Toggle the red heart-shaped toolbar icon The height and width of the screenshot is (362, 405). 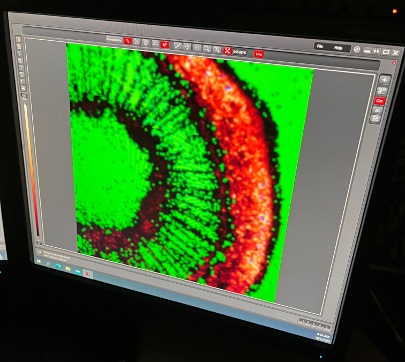tap(164, 45)
